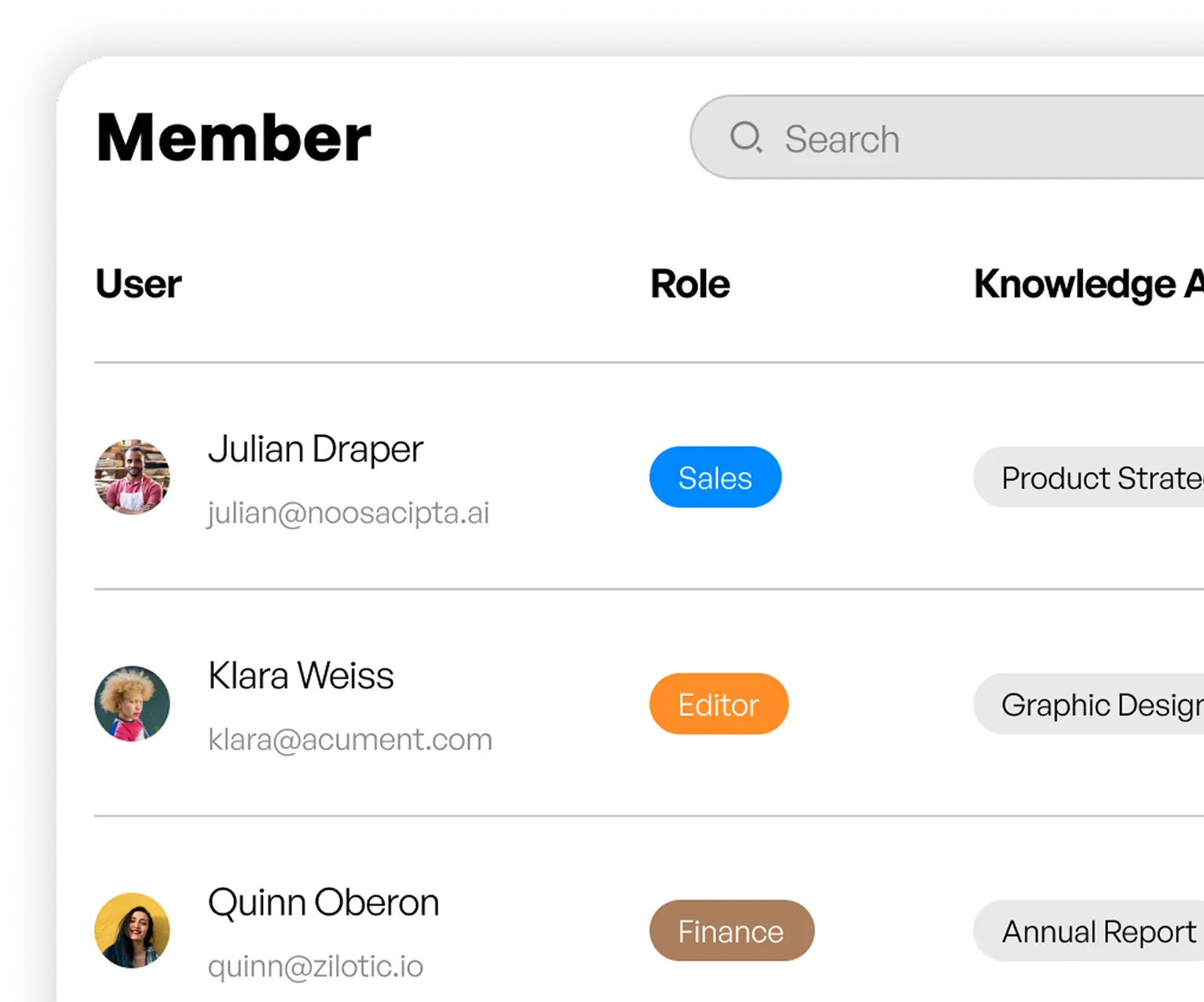1204x1002 pixels.
Task: Select the blue Sales role badge
Action: coord(715,477)
